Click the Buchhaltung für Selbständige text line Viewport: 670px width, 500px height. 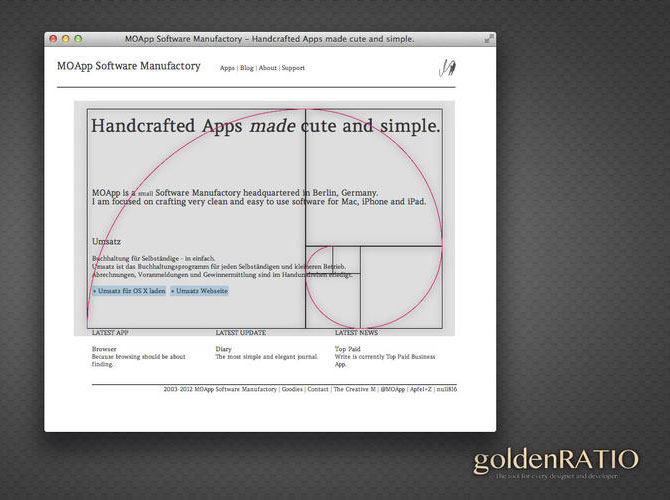tap(153, 259)
